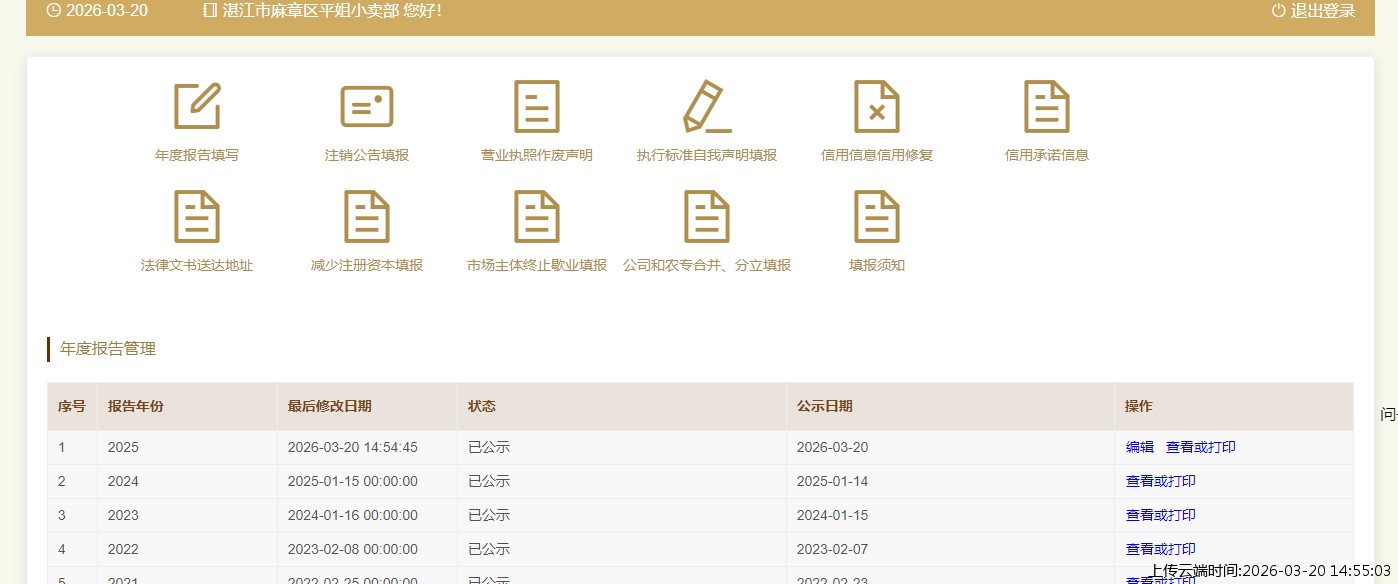
Task: Click the 报告年份 column header
Action: [136, 406]
